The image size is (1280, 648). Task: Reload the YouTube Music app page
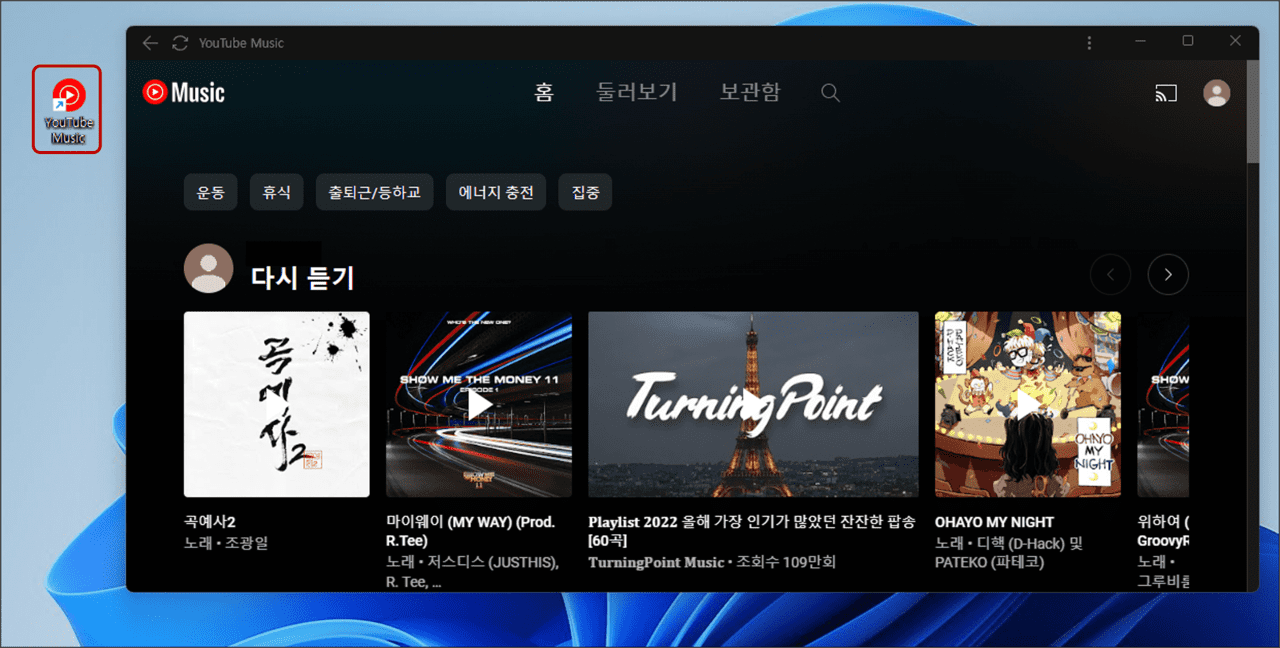coord(180,43)
